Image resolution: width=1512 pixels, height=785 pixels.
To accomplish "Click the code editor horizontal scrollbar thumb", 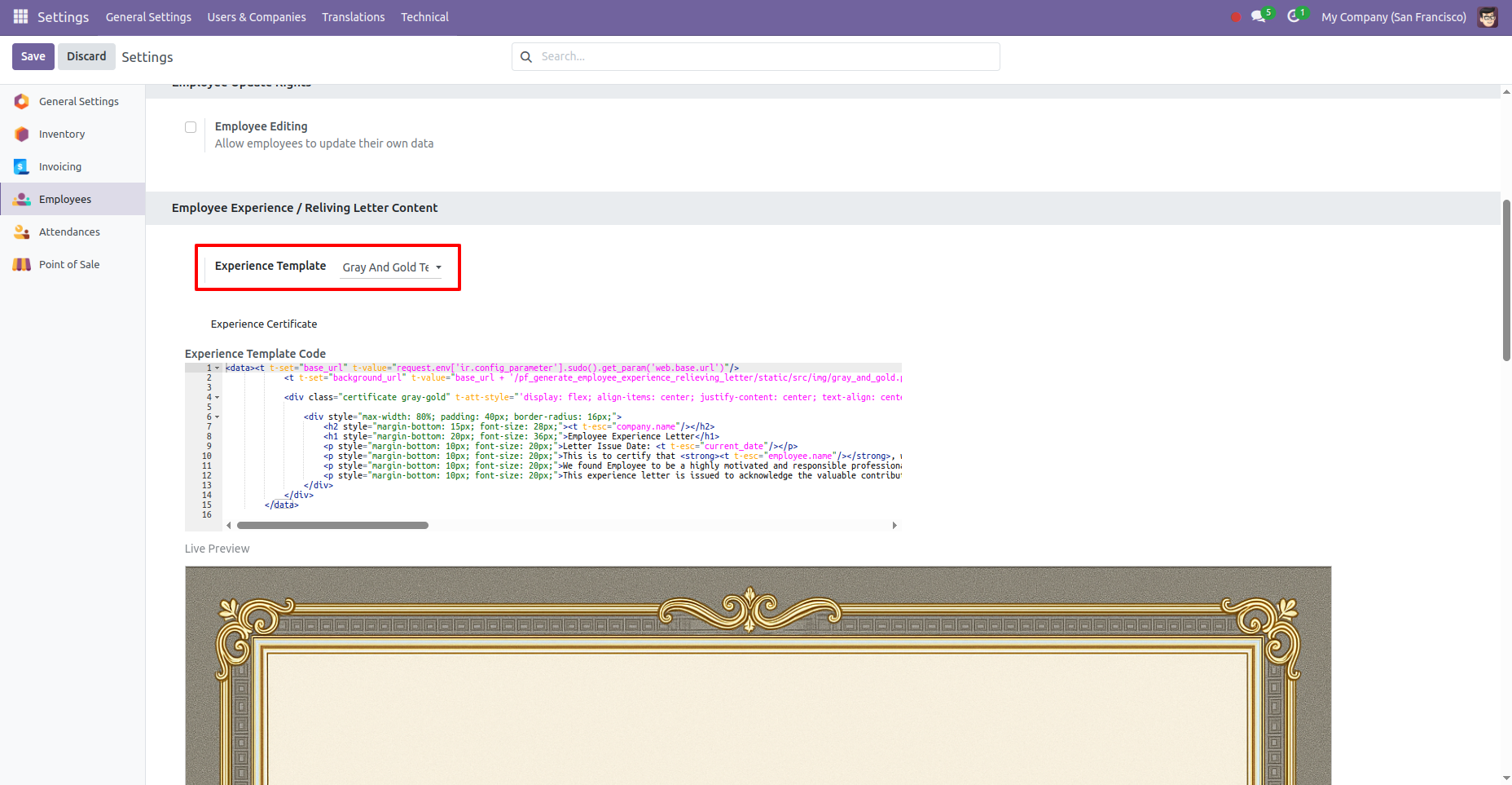I will pos(332,526).
